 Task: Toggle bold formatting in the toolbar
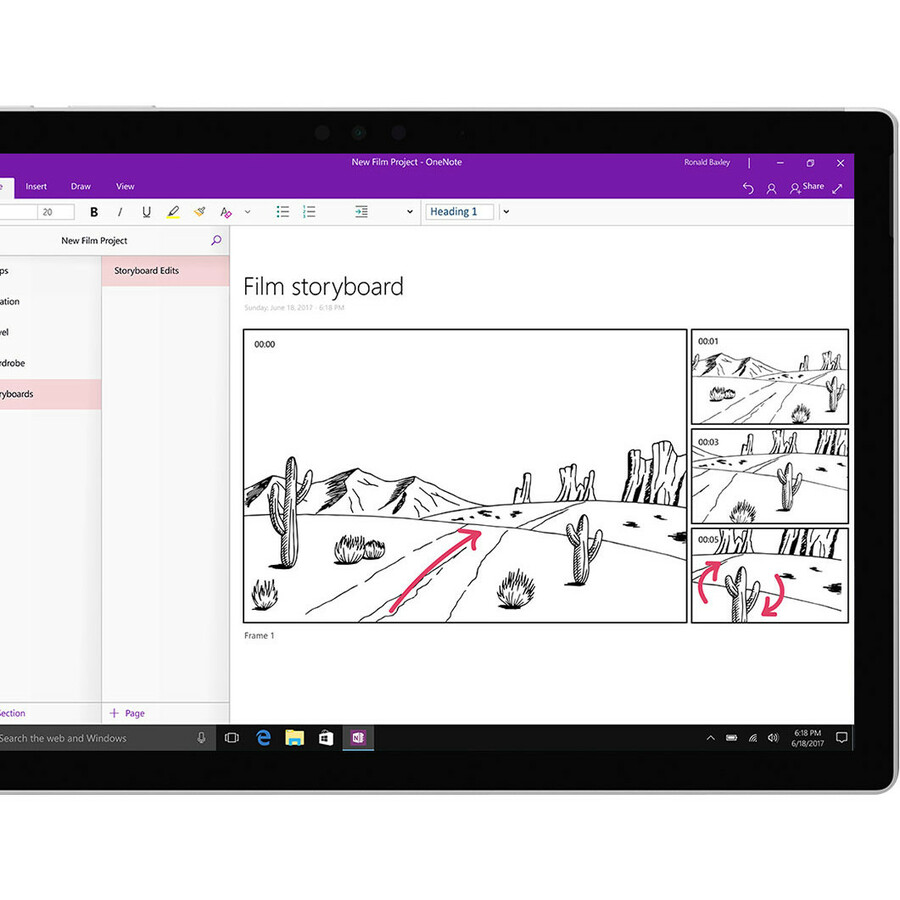tap(94, 212)
